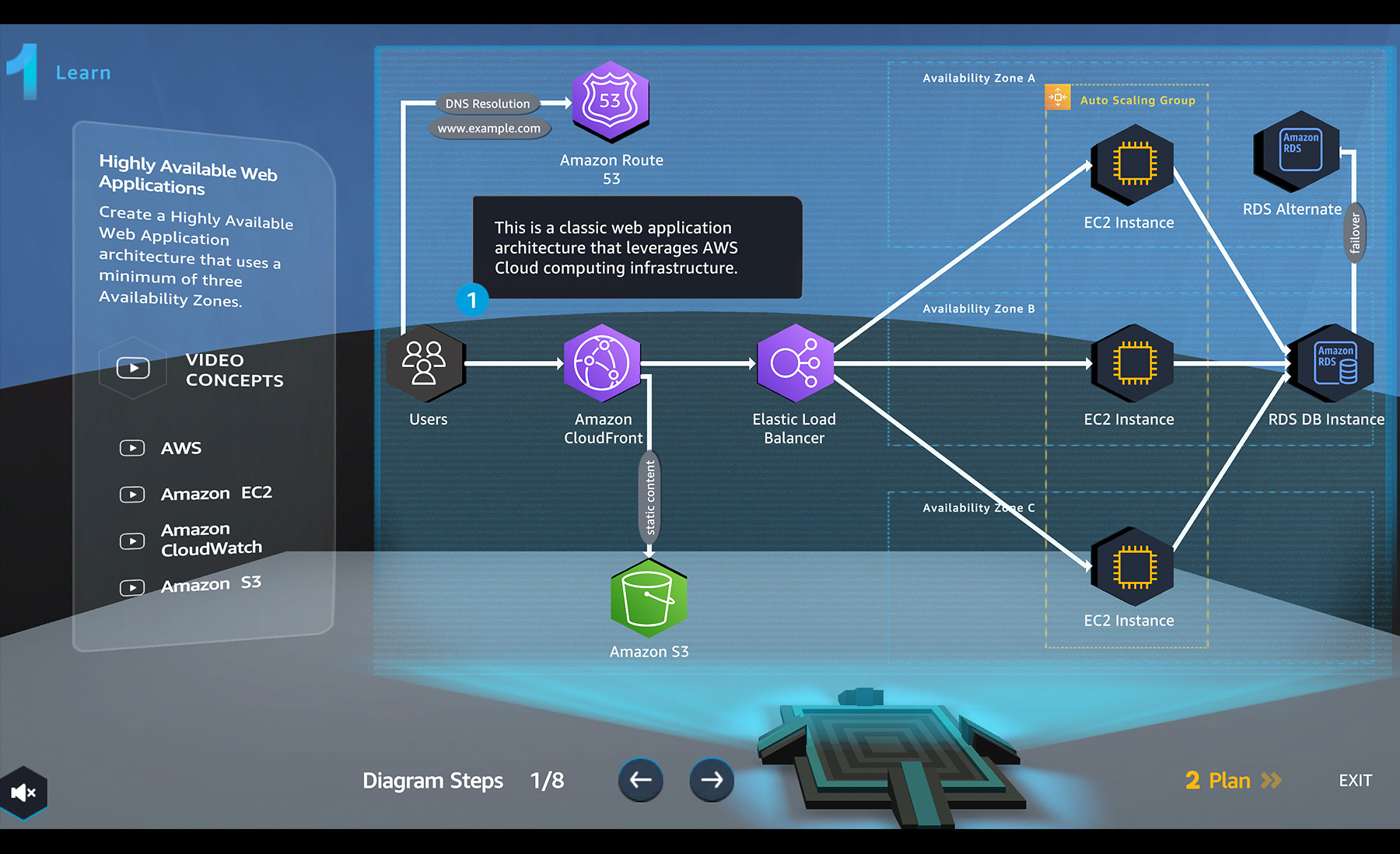
Task: Play the Amazon CloudWatch concept video
Action: 132,541
